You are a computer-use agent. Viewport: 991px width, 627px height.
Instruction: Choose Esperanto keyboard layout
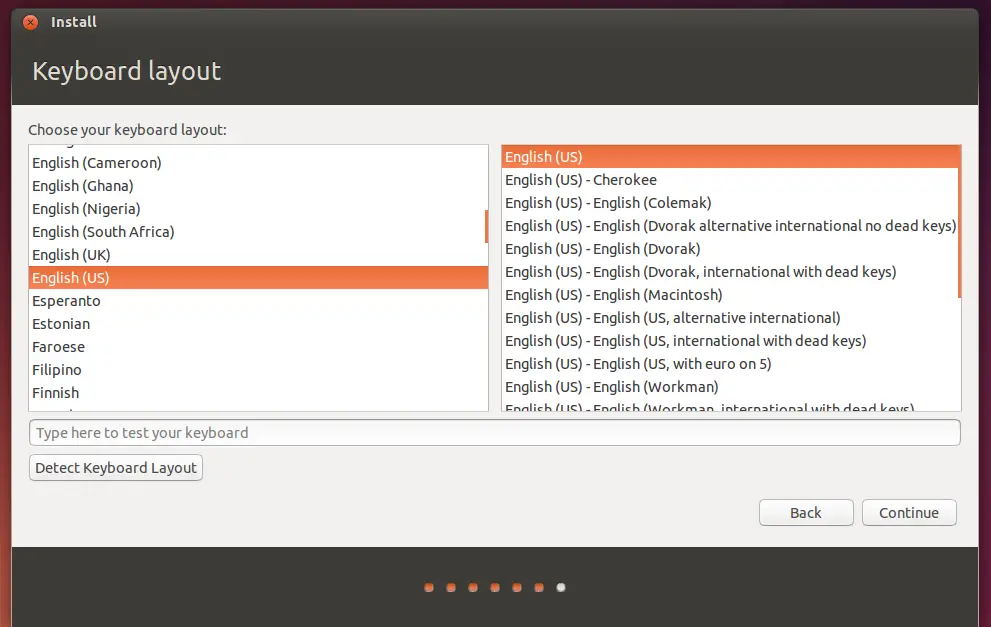pos(258,301)
